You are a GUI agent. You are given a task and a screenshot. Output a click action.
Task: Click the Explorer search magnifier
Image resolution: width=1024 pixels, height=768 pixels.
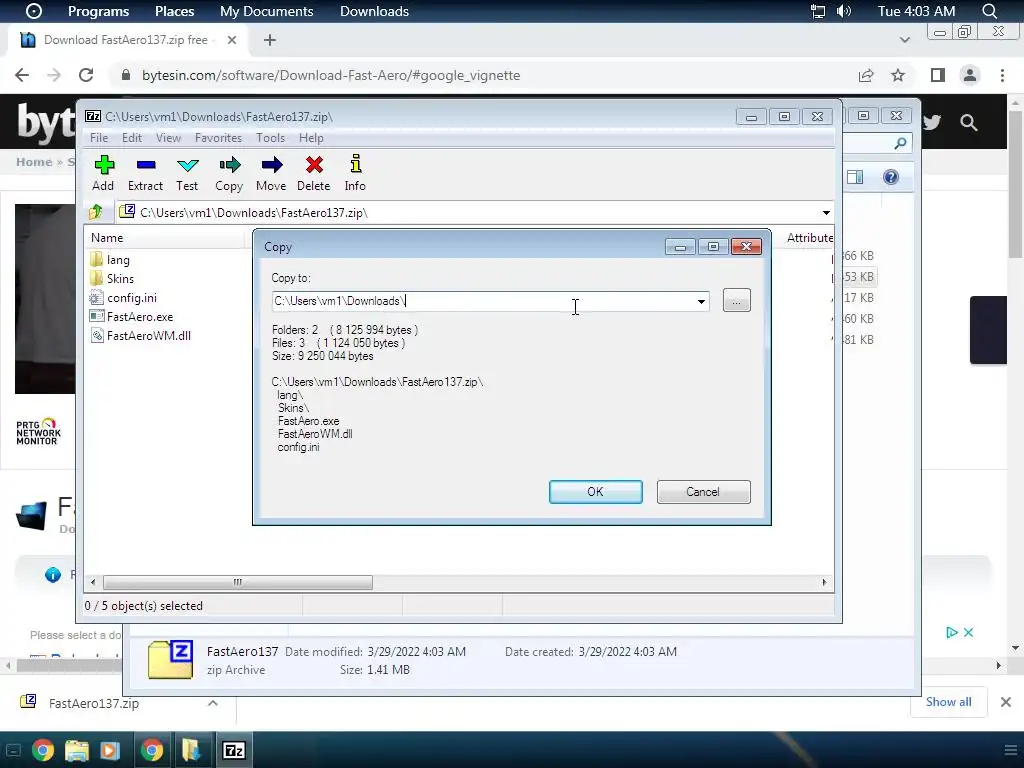pyautogui.click(x=901, y=143)
